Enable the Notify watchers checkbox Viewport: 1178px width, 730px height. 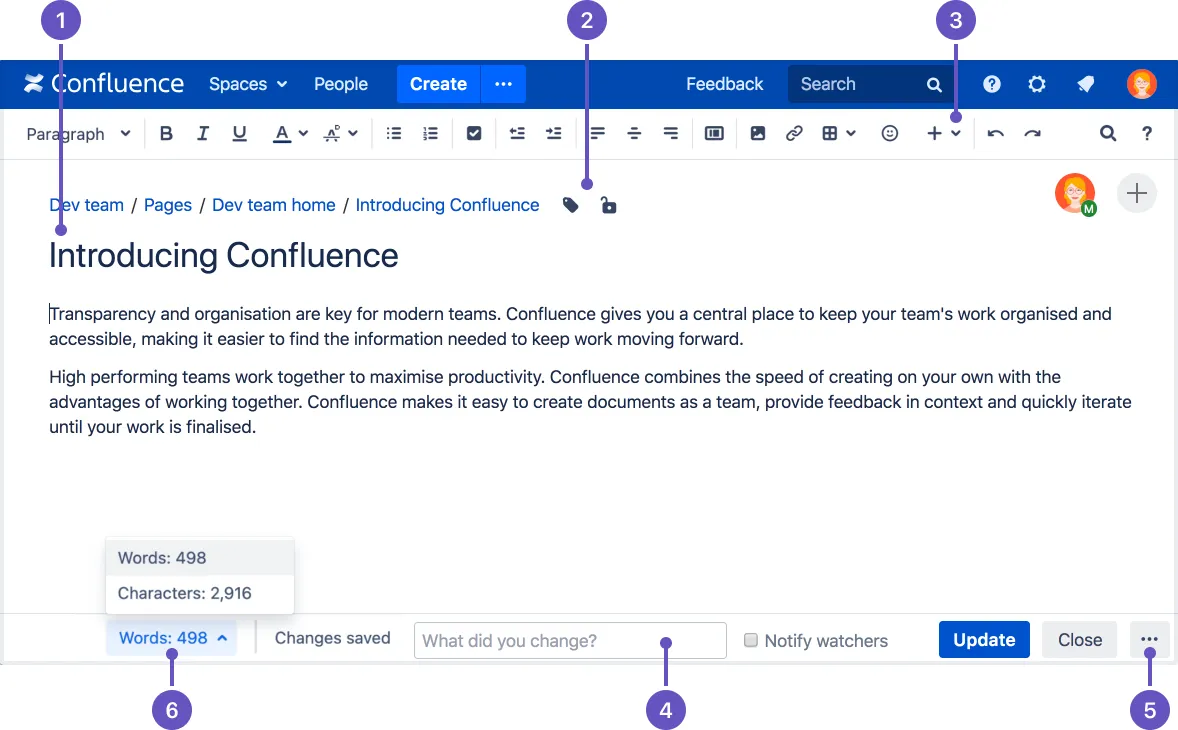(x=751, y=641)
